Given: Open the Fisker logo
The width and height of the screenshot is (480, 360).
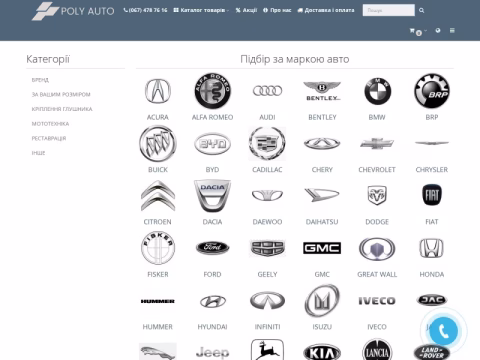Looking at the screenshot, I should coord(158,248).
